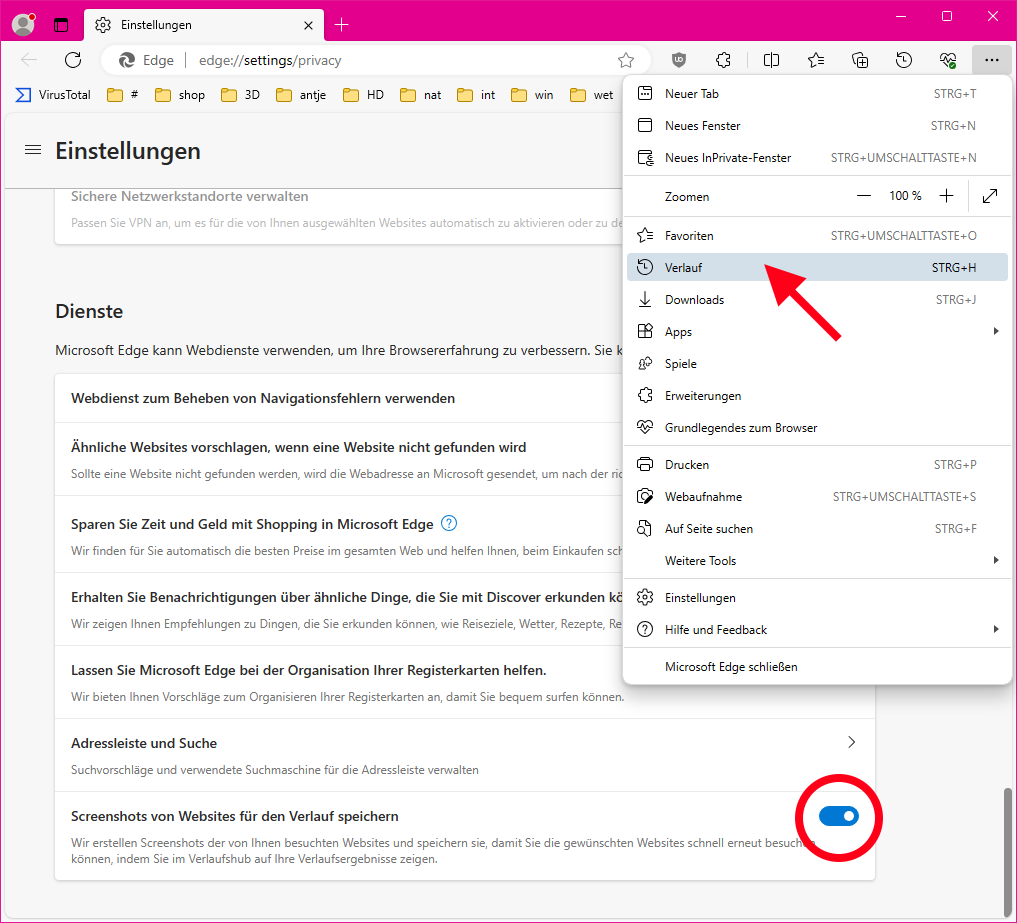Open the 3D bookmarks folder
This screenshot has width=1017, height=923.
pos(241,95)
